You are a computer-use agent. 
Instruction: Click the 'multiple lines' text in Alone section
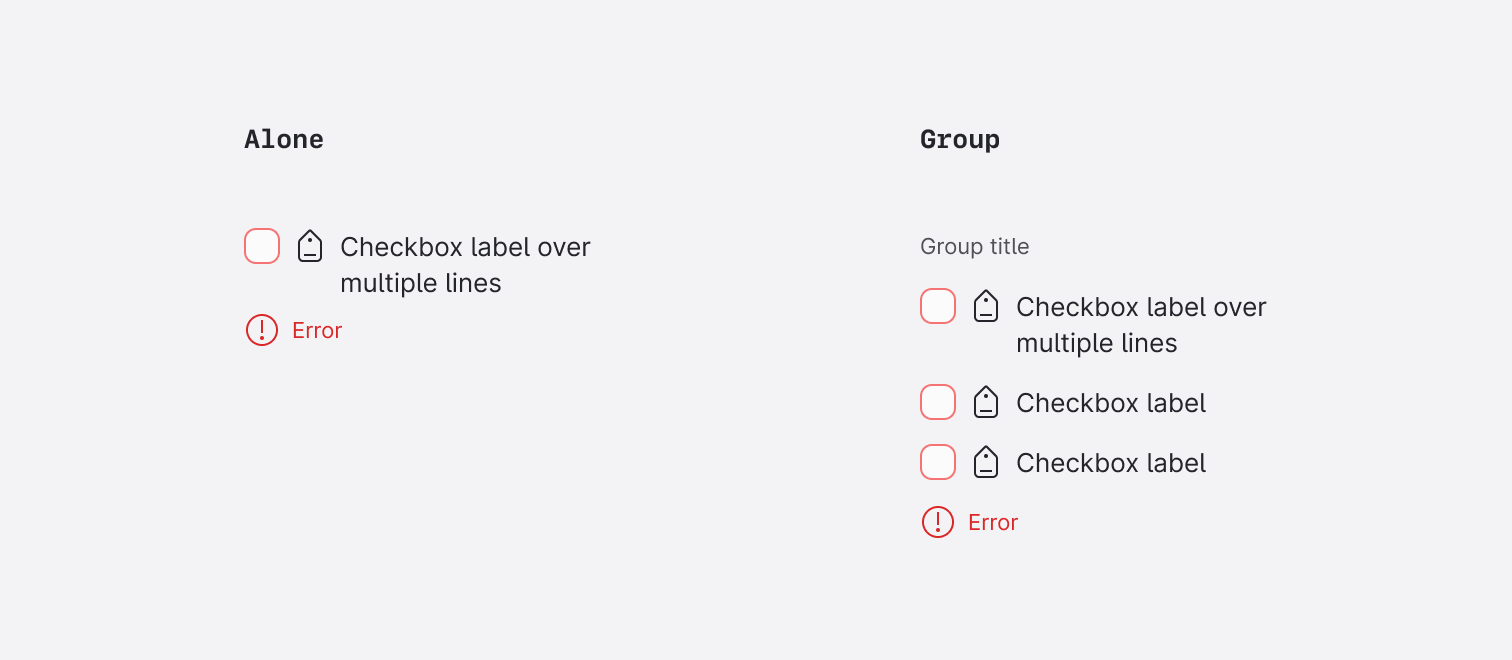click(421, 283)
